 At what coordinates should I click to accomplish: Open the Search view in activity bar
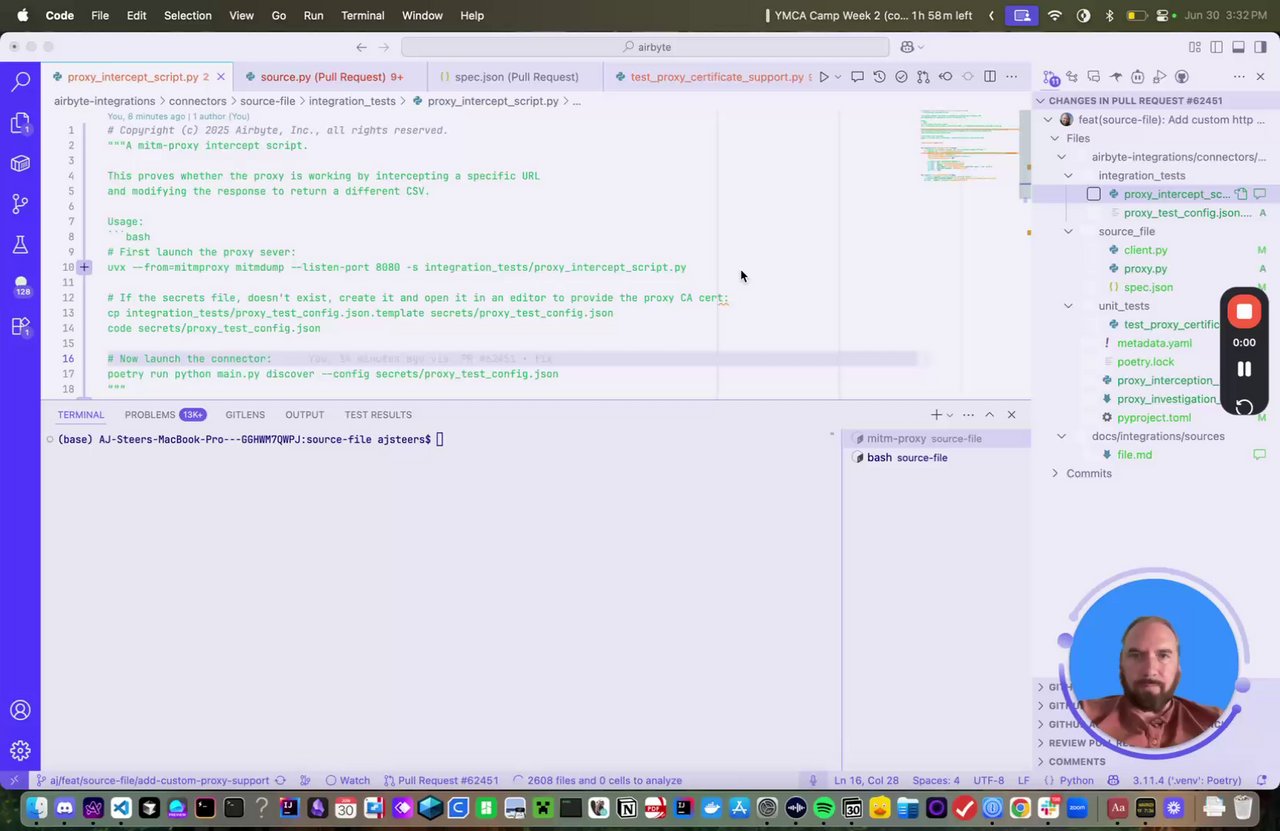click(x=20, y=81)
